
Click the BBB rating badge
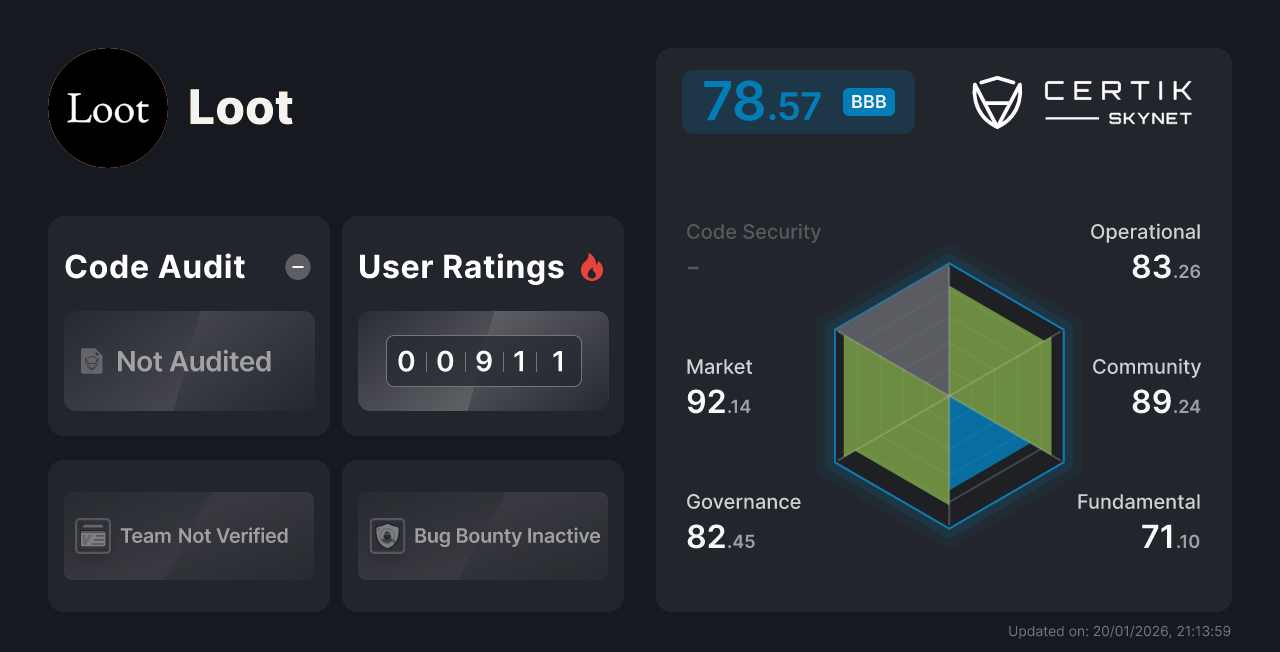pyautogui.click(x=869, y=102)
